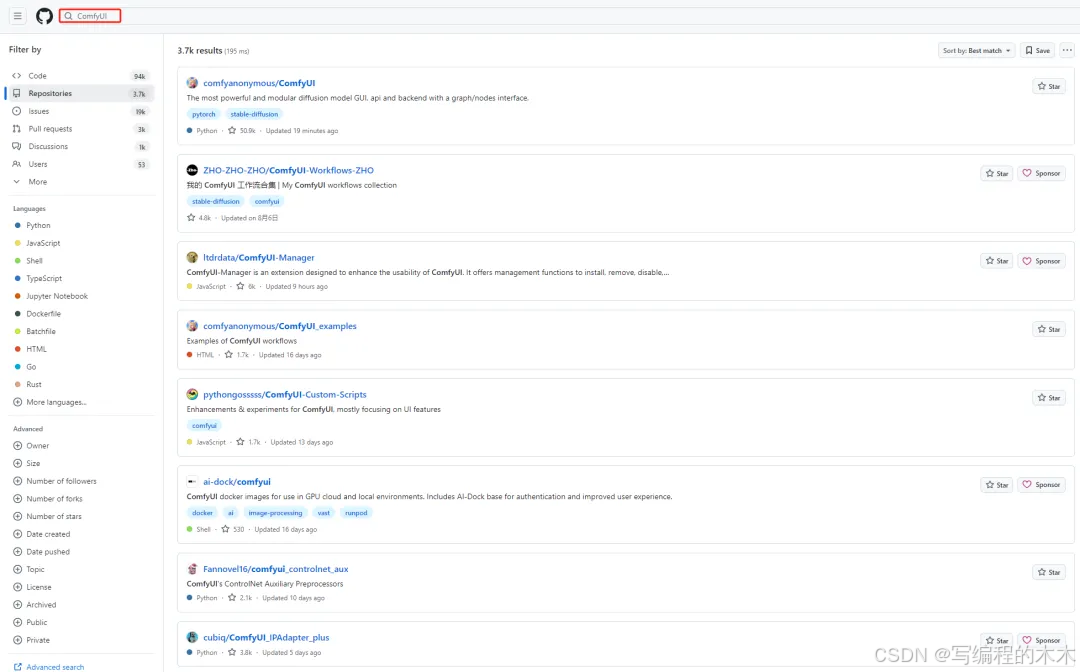Open ZHO-ZHO-ZHO/ComfyUI-Workflows-ZHO repository
The height and width of the screenshot is (672, 1080).
coord(289,170)
